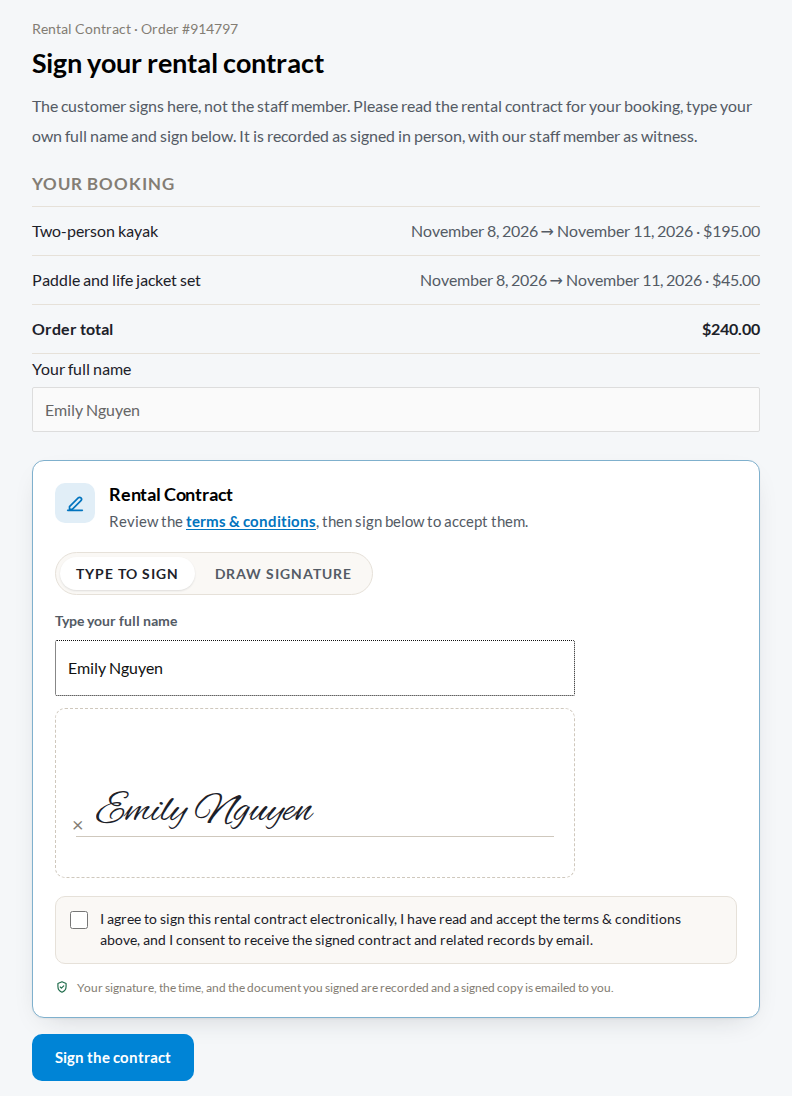This screenshot has height=1096, width=792.
Task: Select the Two-person kayak booking row
Action: [x=396, y=231]
